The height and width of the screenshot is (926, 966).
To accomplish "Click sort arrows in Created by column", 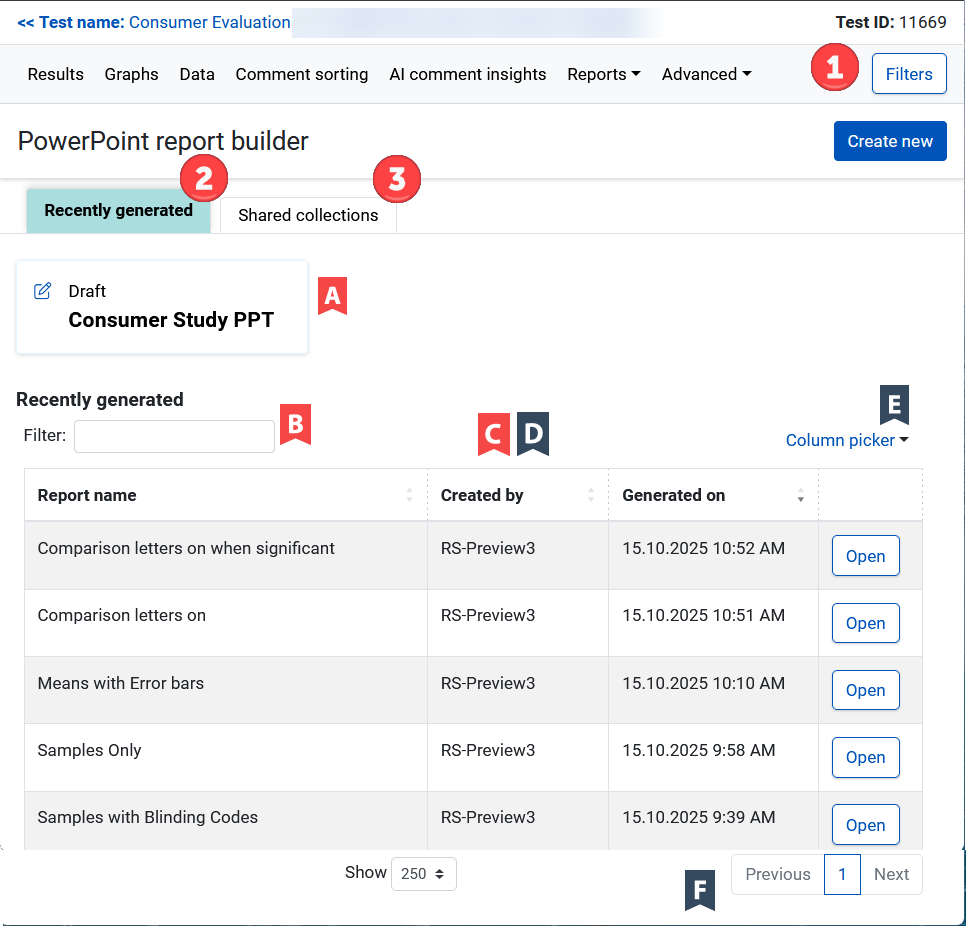I will pos(590,495).
